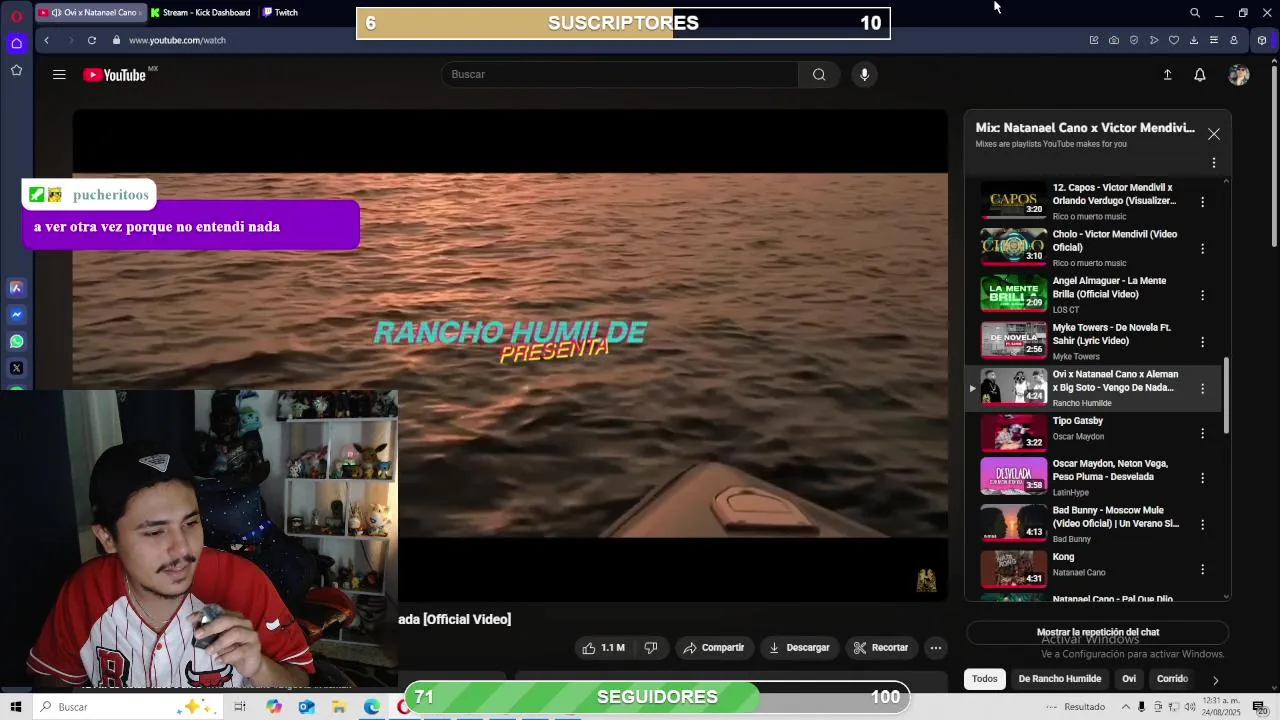Select the Todos filter chip
The image size is (1280, 720).
[985, 679]
